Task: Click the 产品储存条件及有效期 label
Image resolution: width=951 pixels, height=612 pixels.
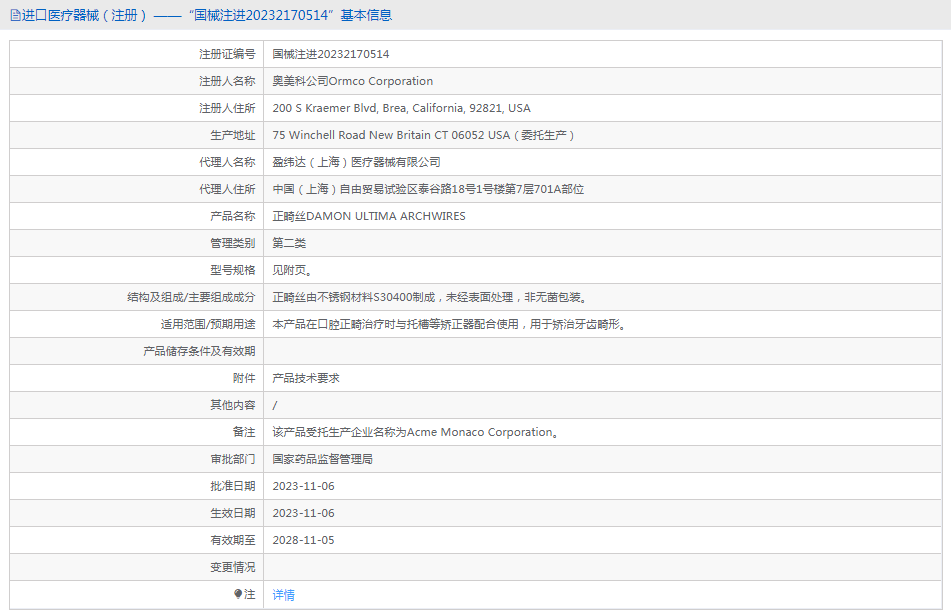Action: pos(200,351)
